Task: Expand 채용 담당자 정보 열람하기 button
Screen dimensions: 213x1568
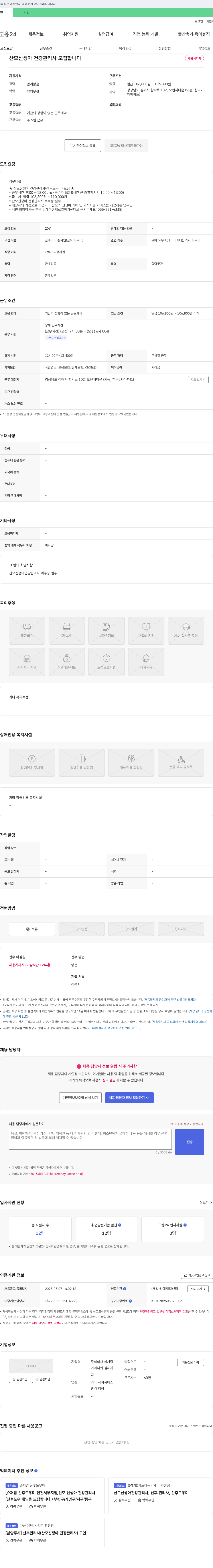Action: [x=129, y=1097]
